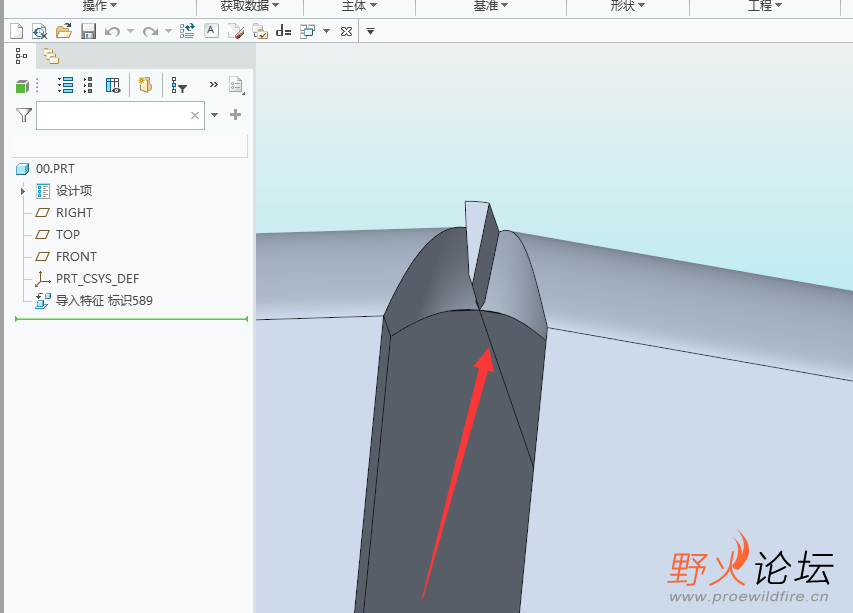Click the switch windows icon
The height and width of the screenshot is (613, 853).
tap(307, 31)
